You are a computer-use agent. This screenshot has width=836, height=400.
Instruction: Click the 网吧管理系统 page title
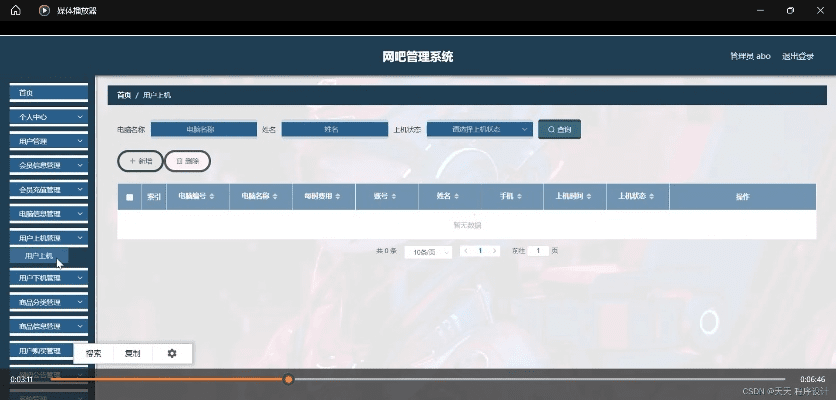418,57
